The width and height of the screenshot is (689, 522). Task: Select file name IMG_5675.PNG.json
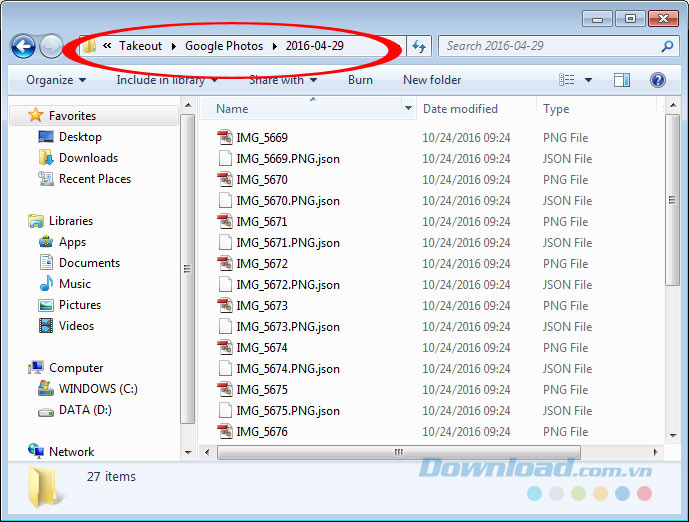click(x=288, y=411)
